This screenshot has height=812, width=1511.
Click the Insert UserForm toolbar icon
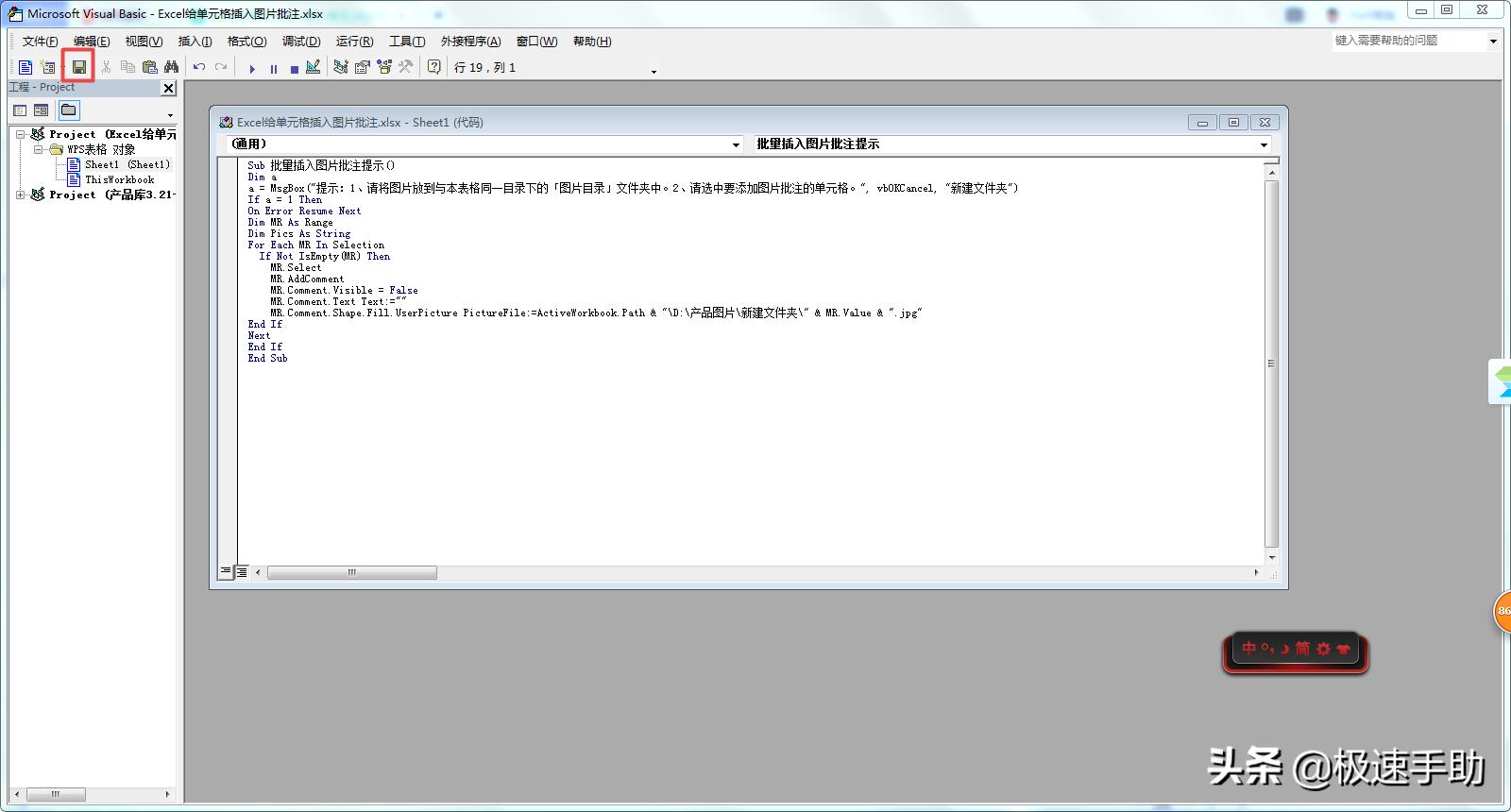click(x=48, y=67)
